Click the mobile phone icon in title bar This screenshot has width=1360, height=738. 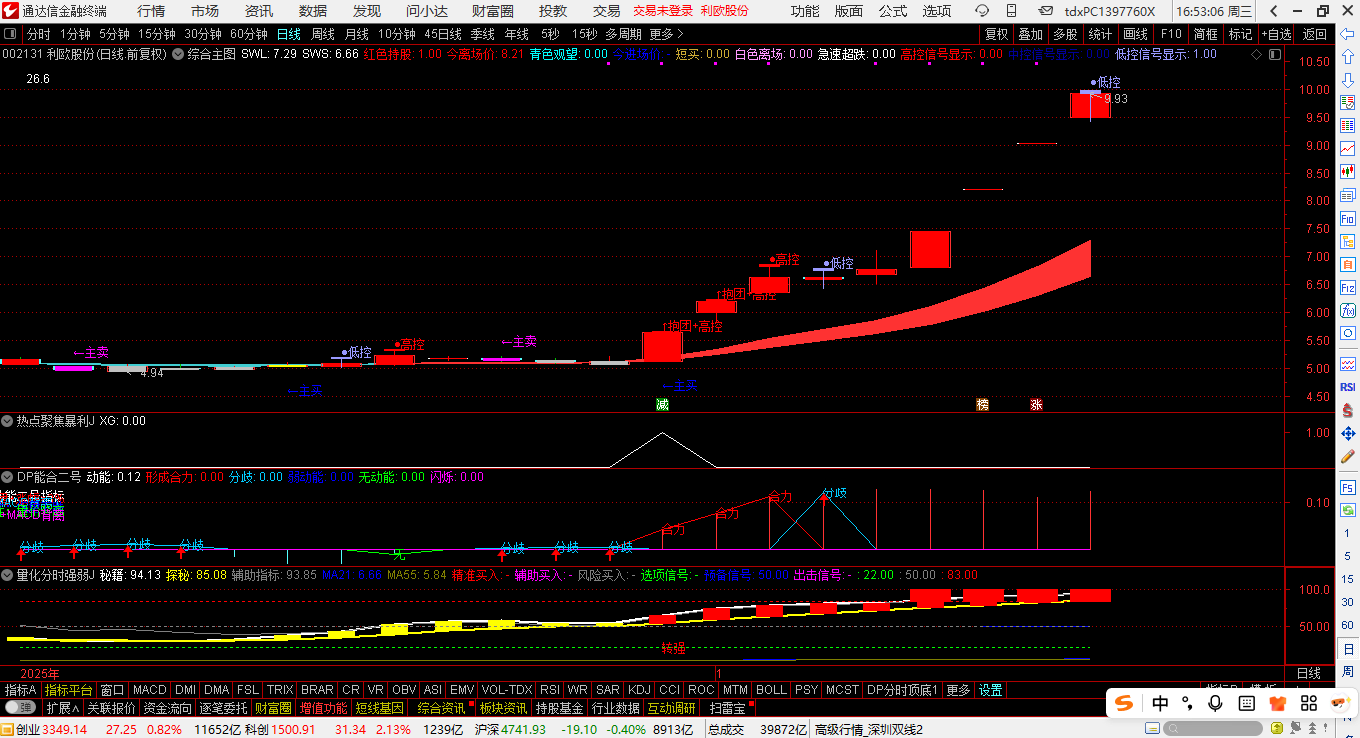(x=1013, y=11)
